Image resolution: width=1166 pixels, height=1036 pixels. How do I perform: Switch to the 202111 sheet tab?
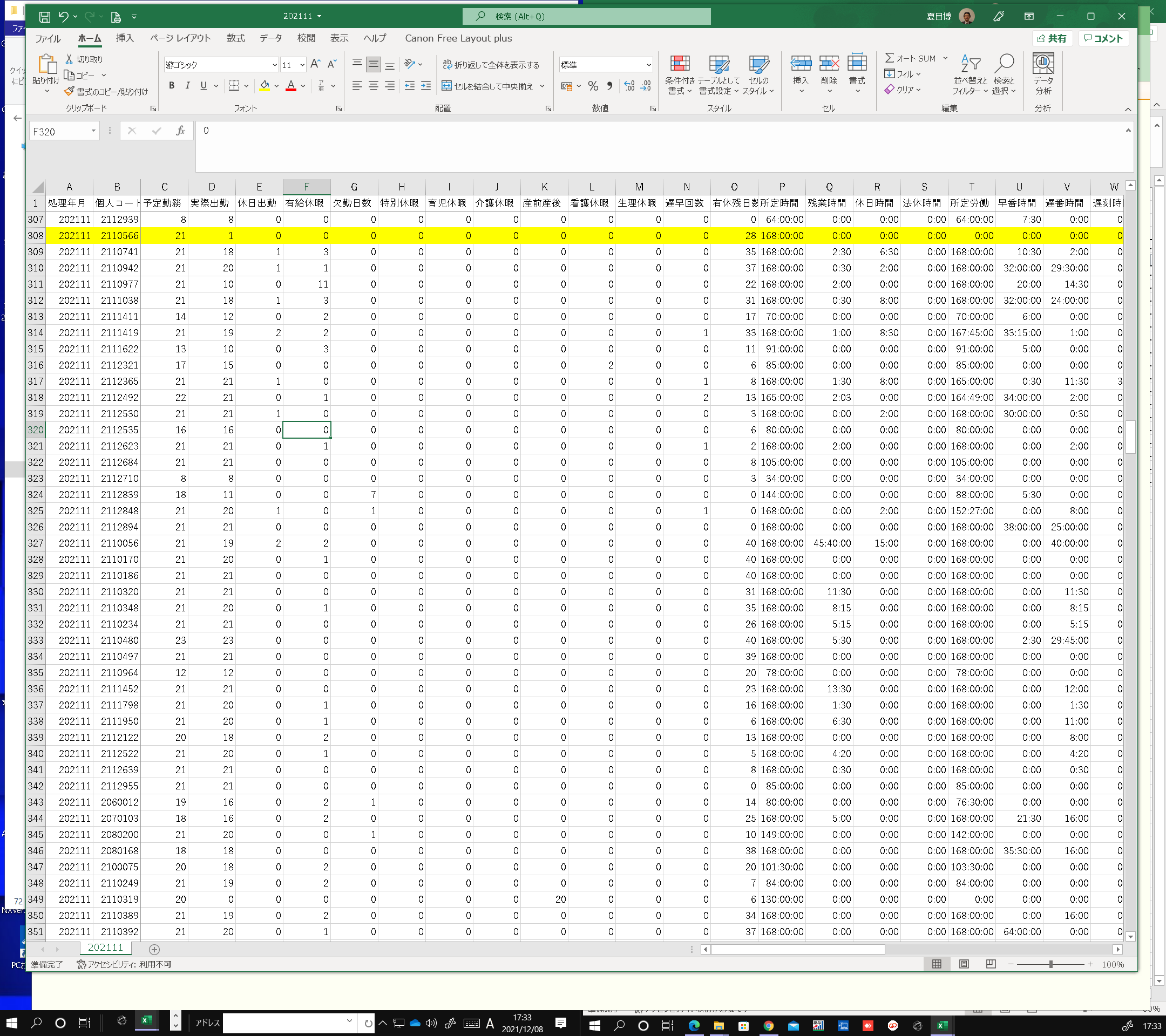105,947
